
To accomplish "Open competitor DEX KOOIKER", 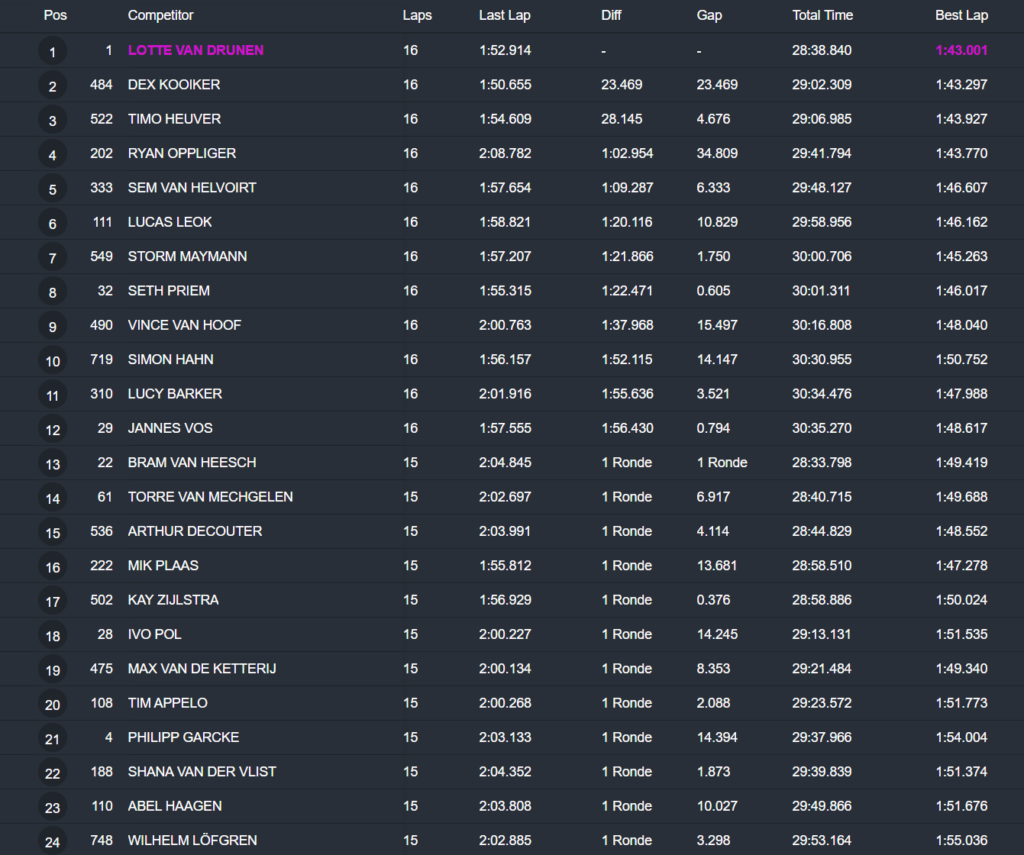I will pyautogui.click(x=173, y=85).
